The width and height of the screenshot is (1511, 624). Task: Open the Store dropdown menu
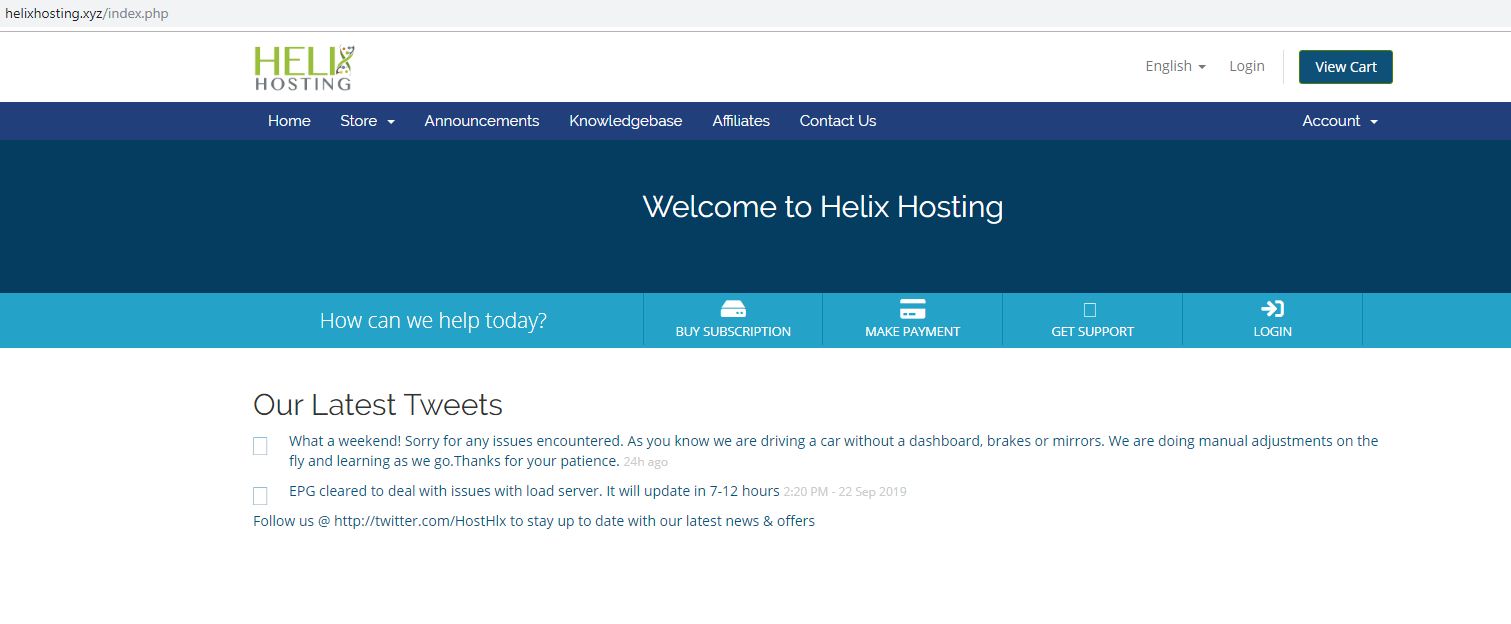pyautogui.click(x=367, y=121)
